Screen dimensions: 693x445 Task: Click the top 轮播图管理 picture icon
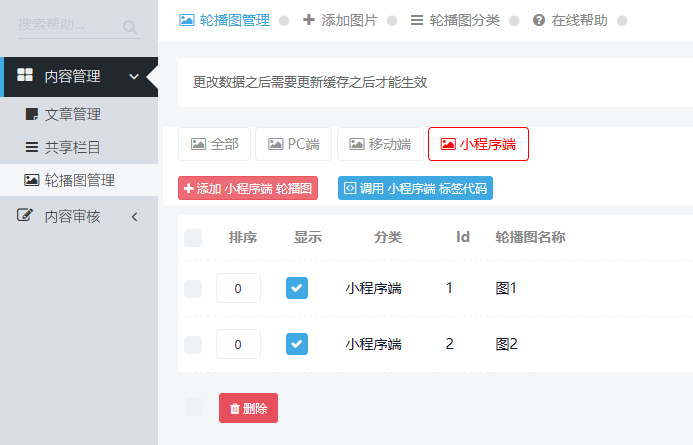click(187, 20)
